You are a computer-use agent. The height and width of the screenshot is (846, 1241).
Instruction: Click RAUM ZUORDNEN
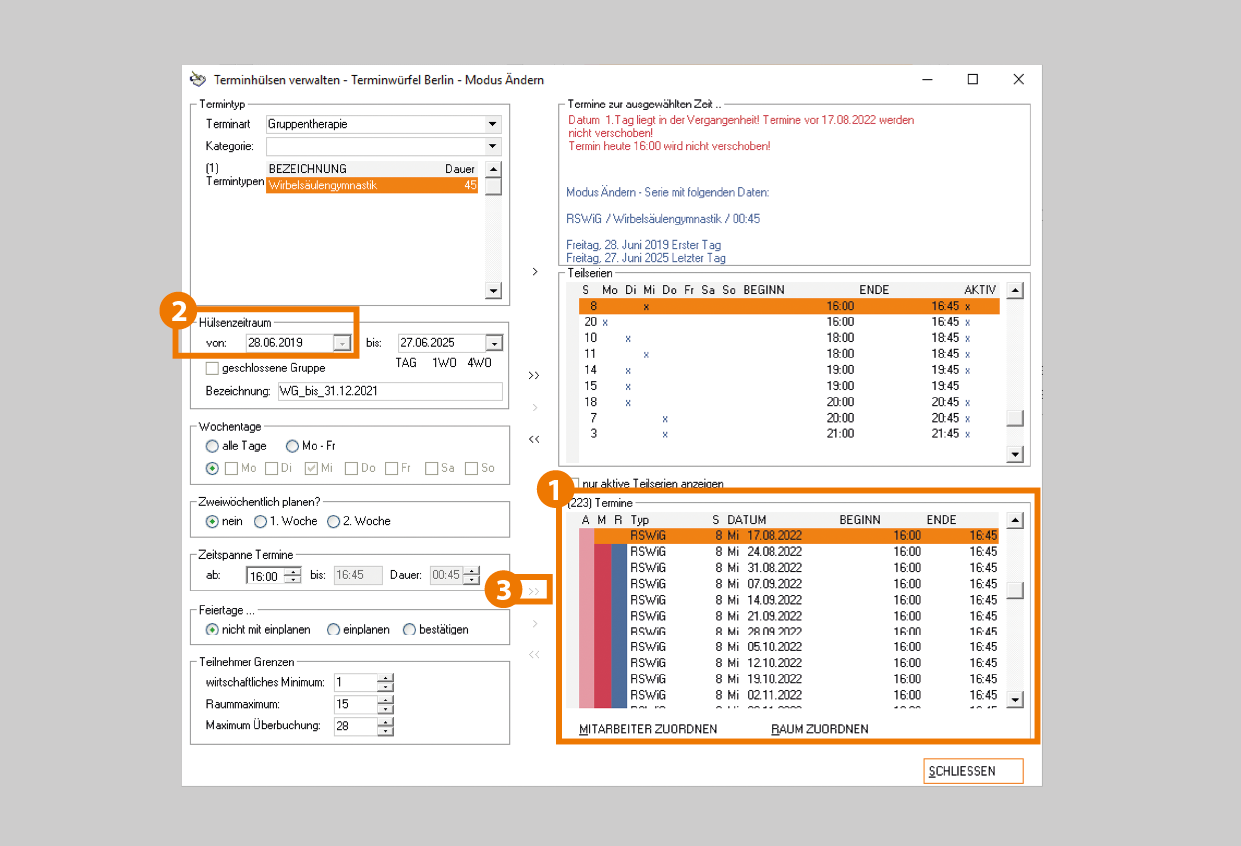click(819, 729)
